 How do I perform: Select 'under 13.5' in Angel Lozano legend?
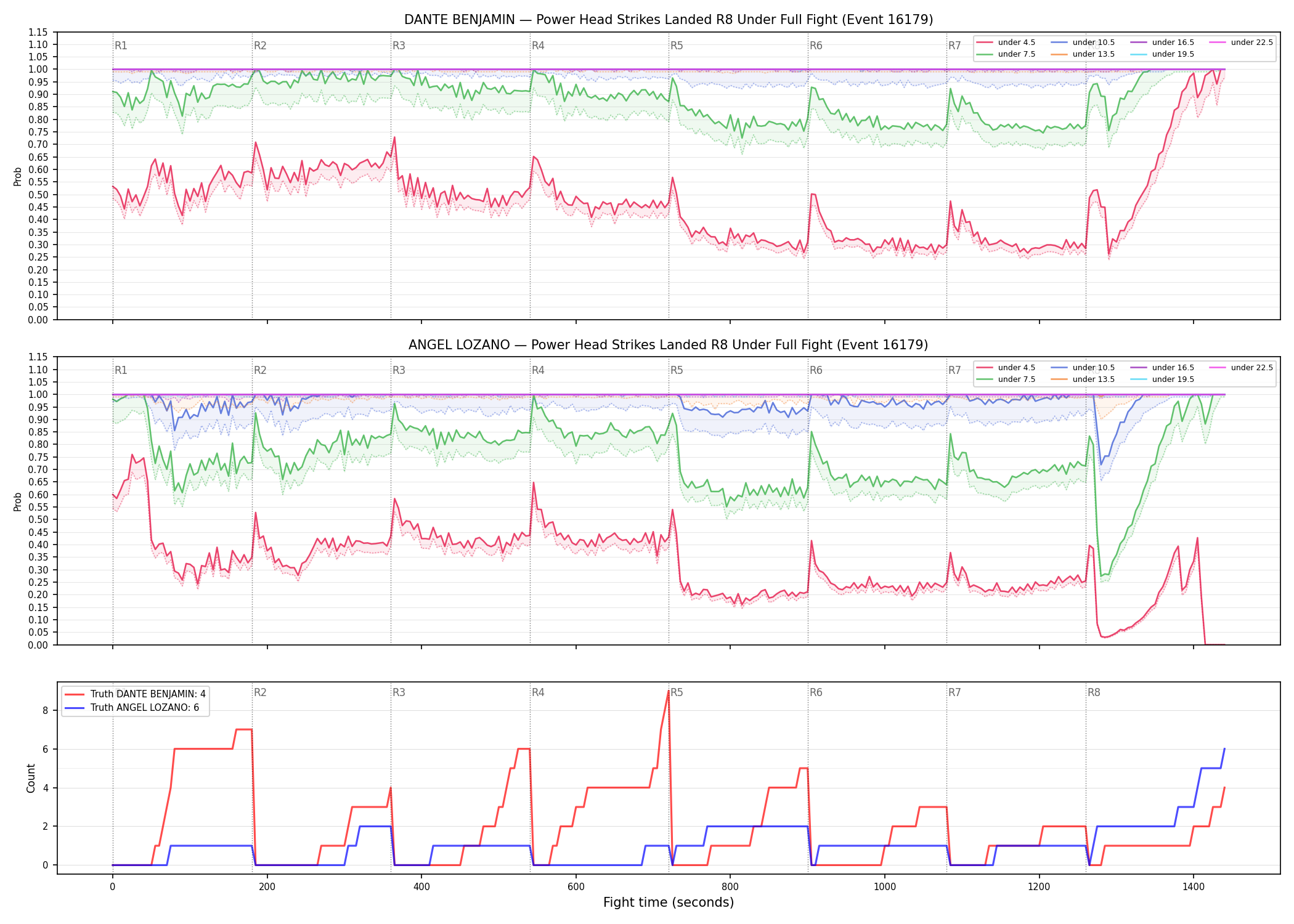[x=1083, y=379]
